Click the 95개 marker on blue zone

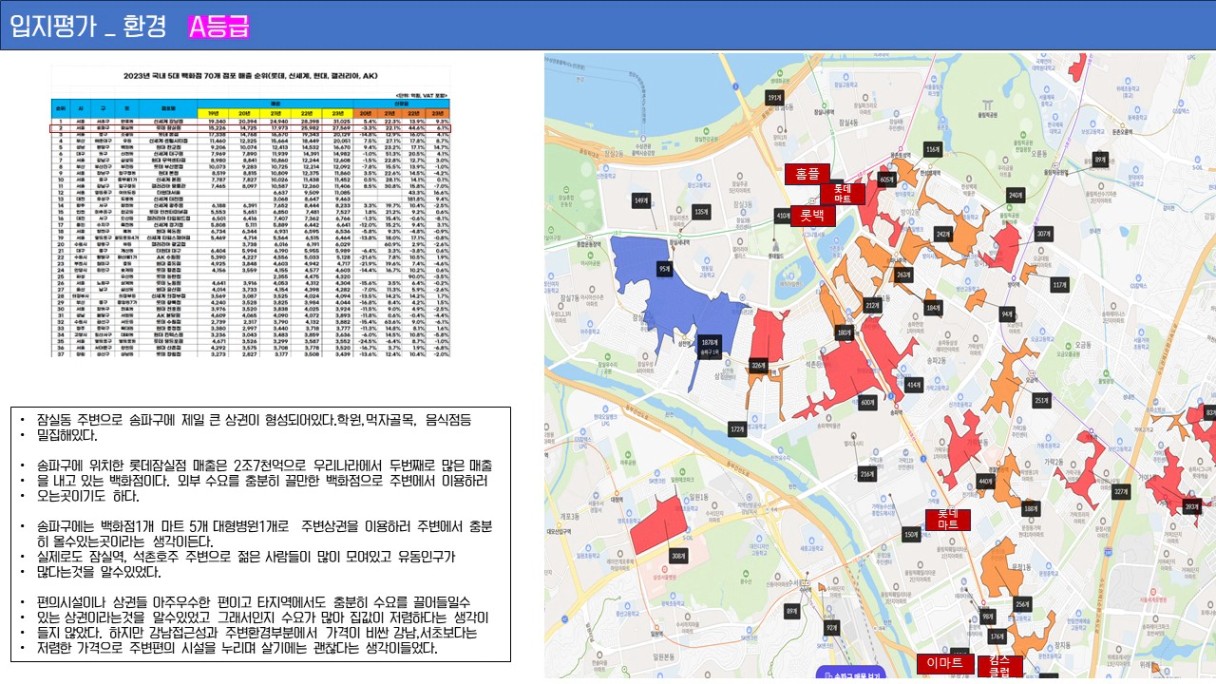[x=663, y=269]
